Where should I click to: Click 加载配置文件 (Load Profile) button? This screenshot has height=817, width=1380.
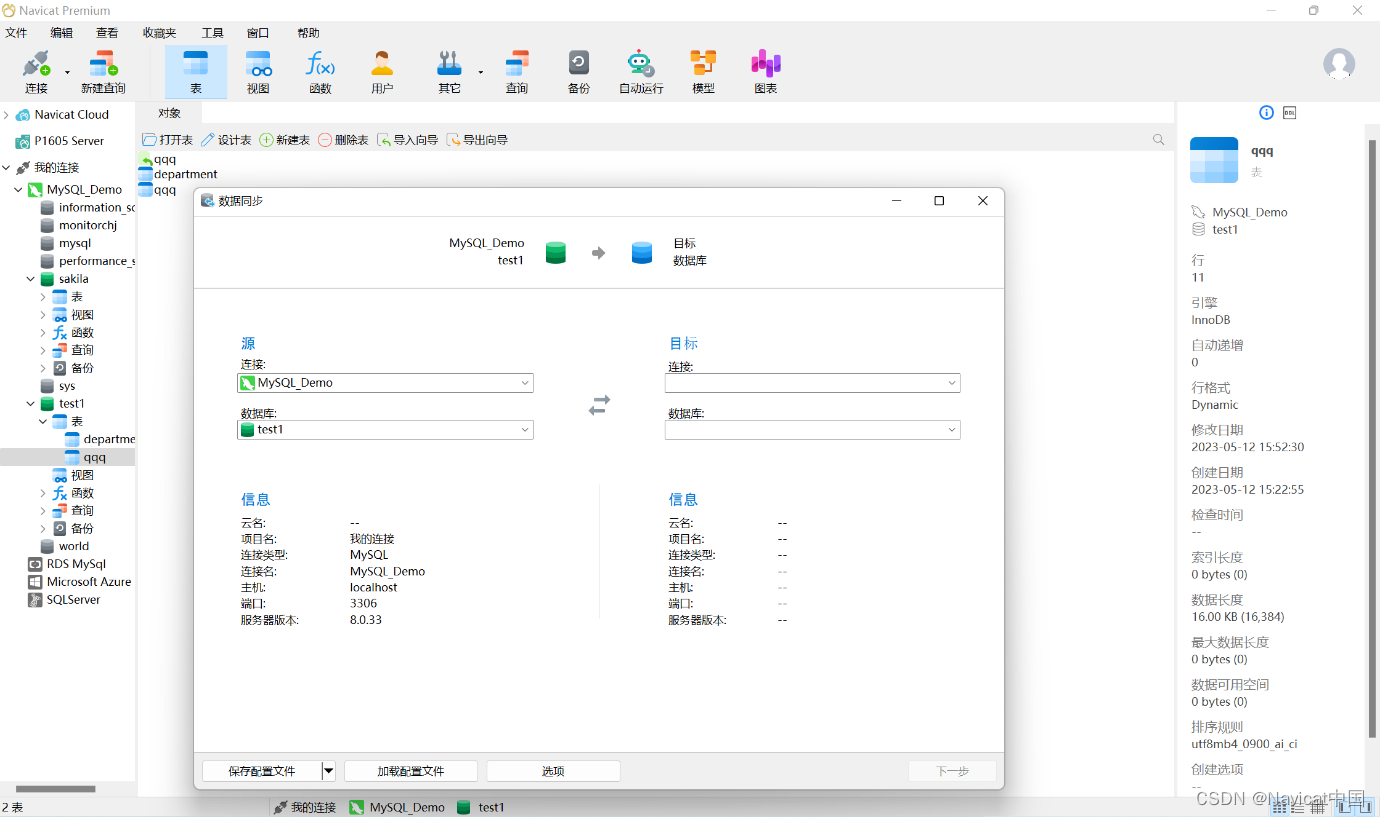[411, 771]
